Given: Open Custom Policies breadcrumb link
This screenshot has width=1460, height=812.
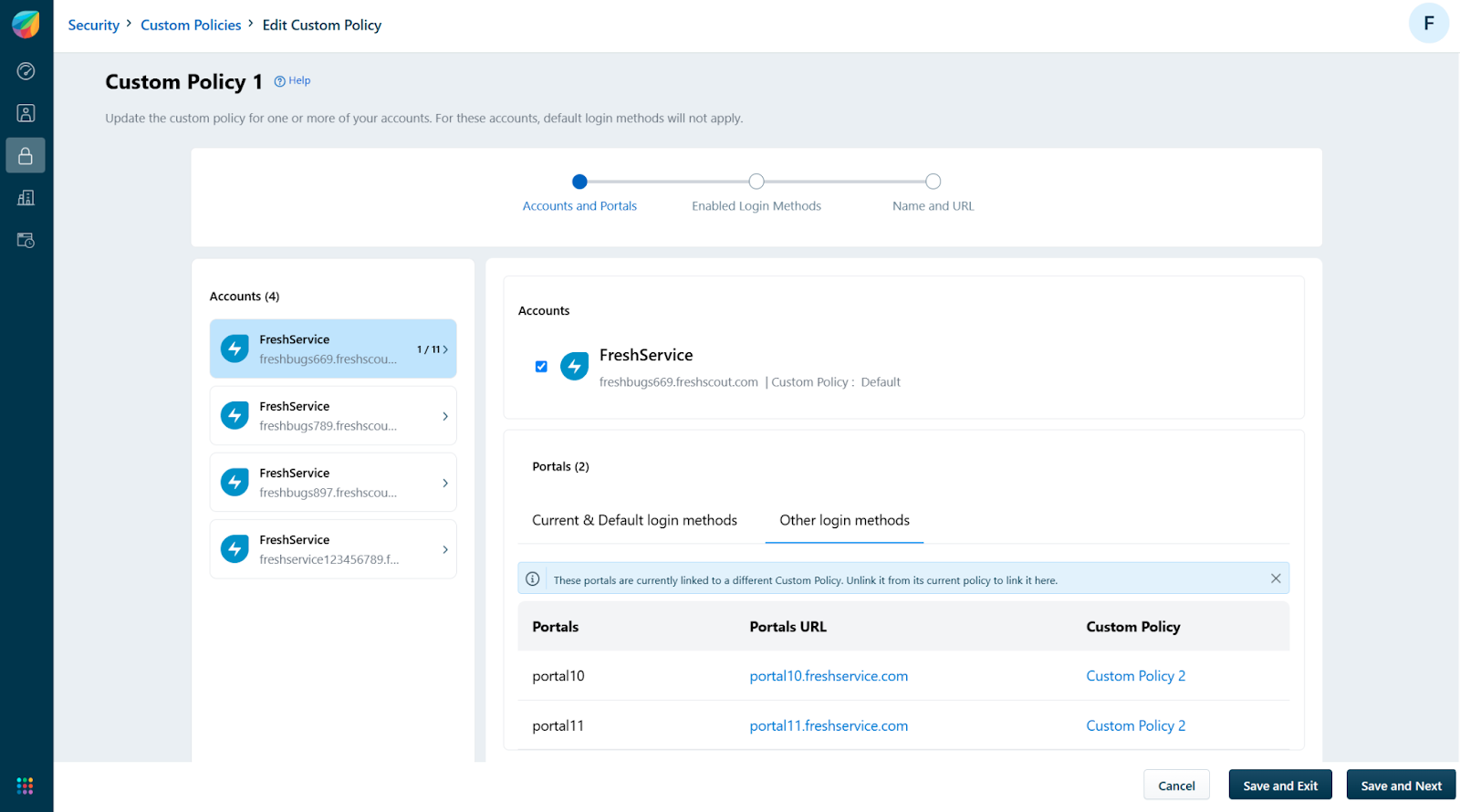Looking at the screenshot, I should 191,26.
